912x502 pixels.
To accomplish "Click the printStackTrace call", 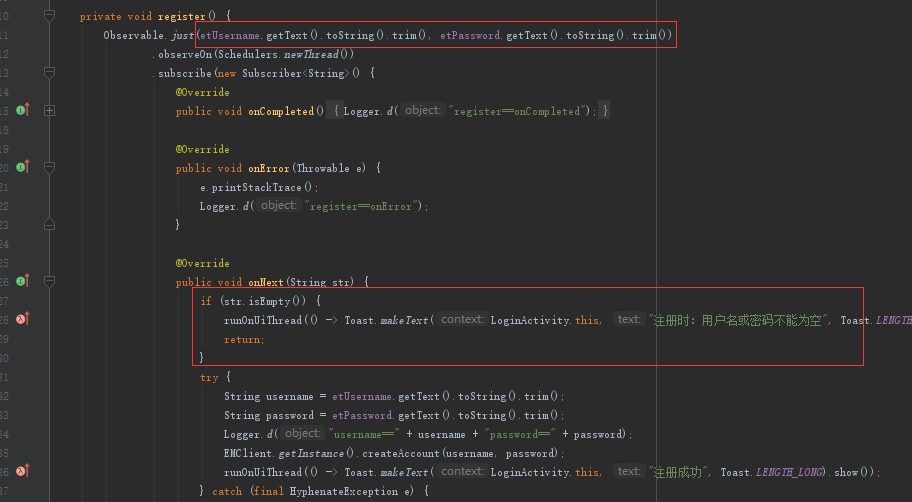I will click(256, 187).
